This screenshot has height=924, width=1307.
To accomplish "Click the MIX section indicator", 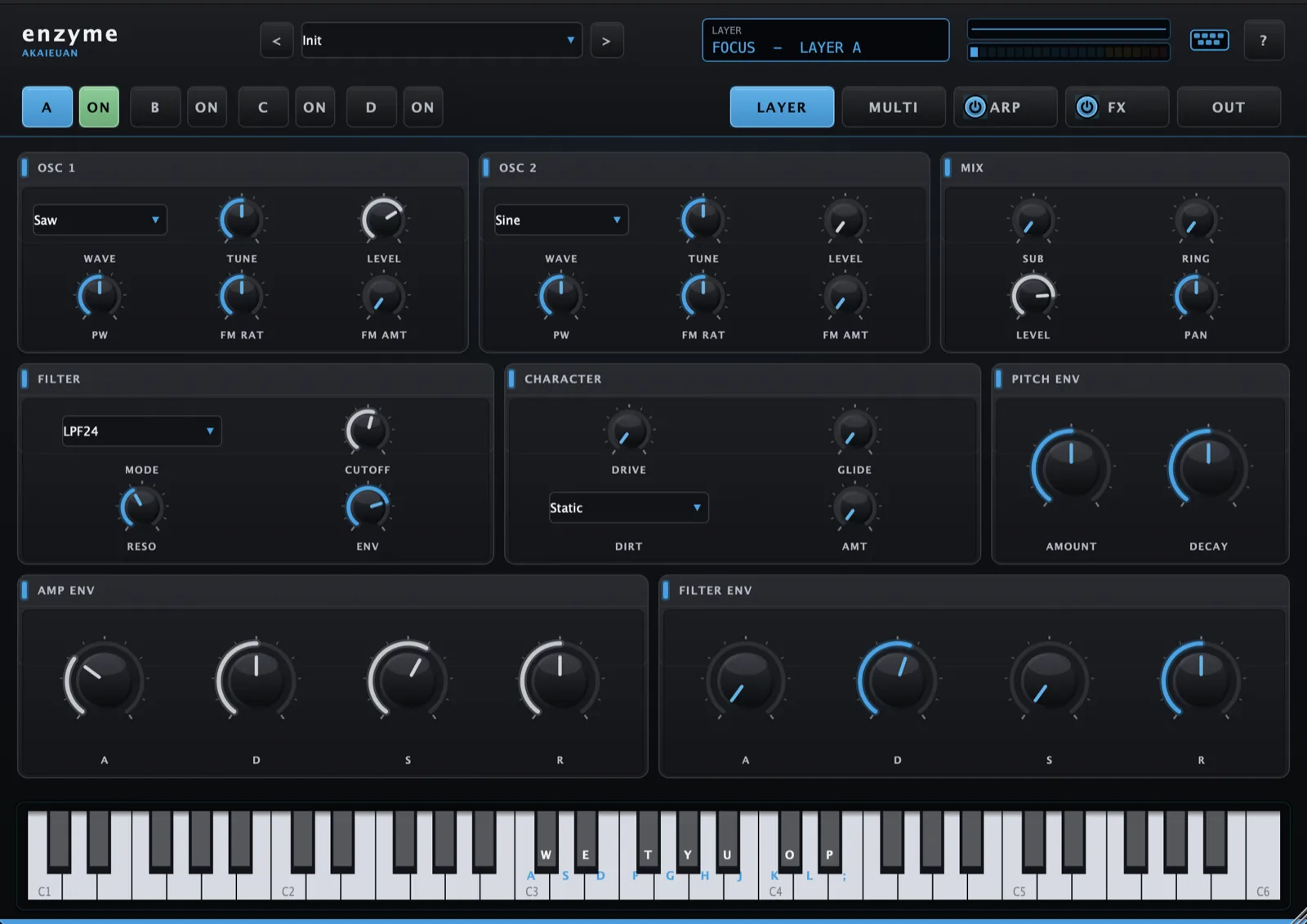I will point(948,167).
